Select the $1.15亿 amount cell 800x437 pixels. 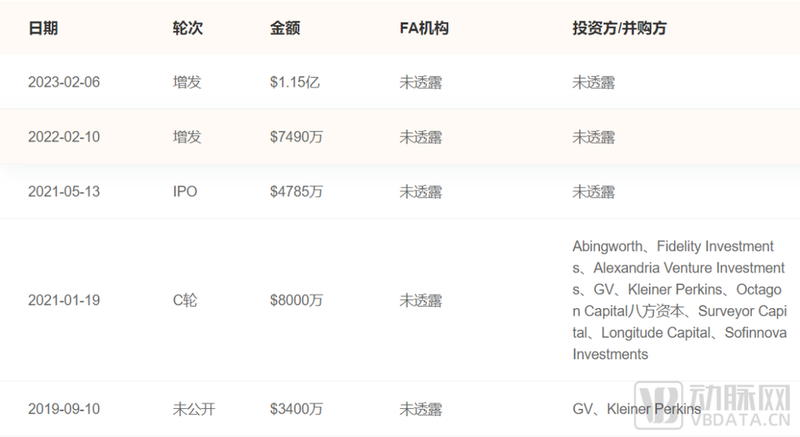[x=294, y=82]
